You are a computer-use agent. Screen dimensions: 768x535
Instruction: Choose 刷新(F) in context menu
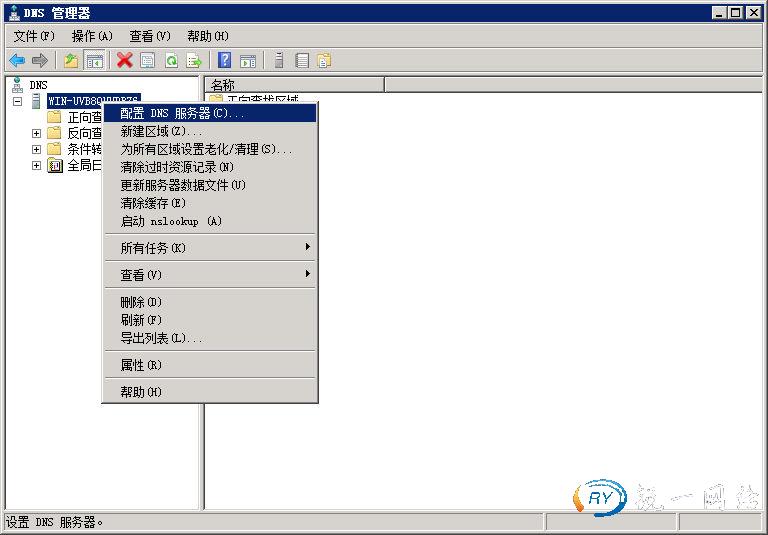coord(210,320)
